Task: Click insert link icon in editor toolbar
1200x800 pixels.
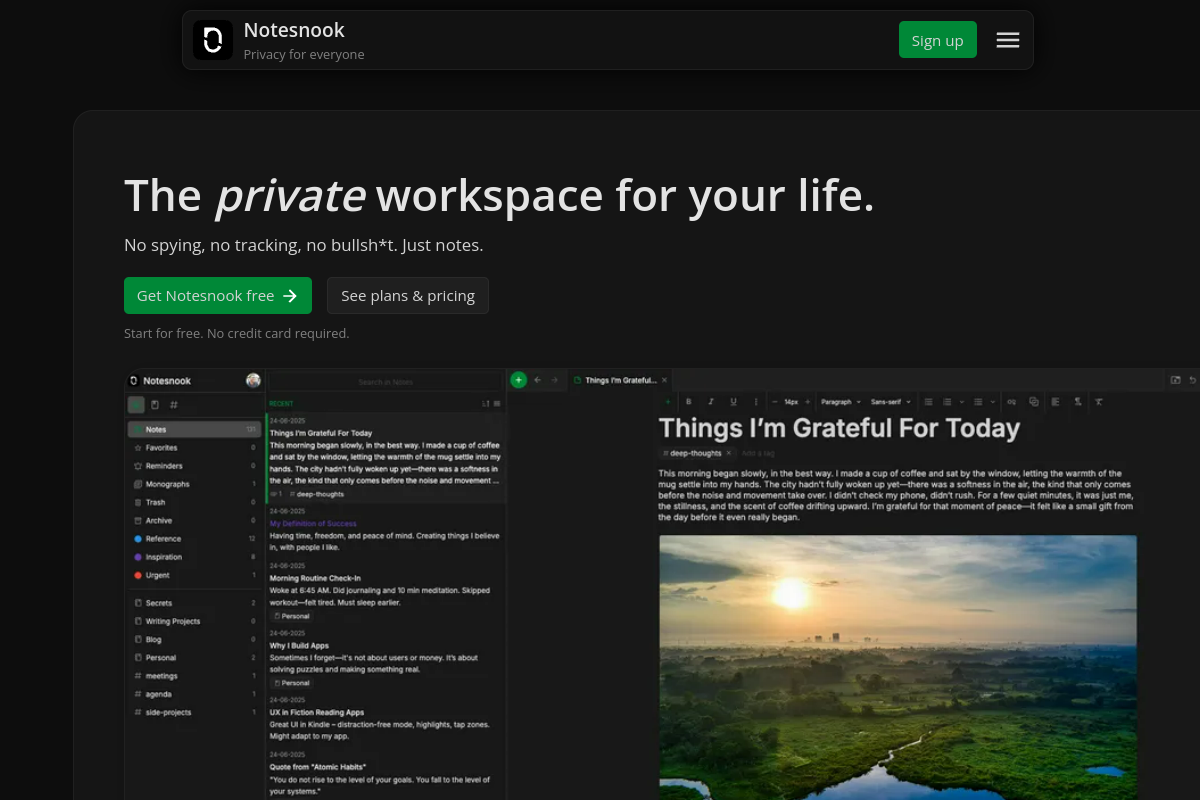Action: pos(1011,402)
